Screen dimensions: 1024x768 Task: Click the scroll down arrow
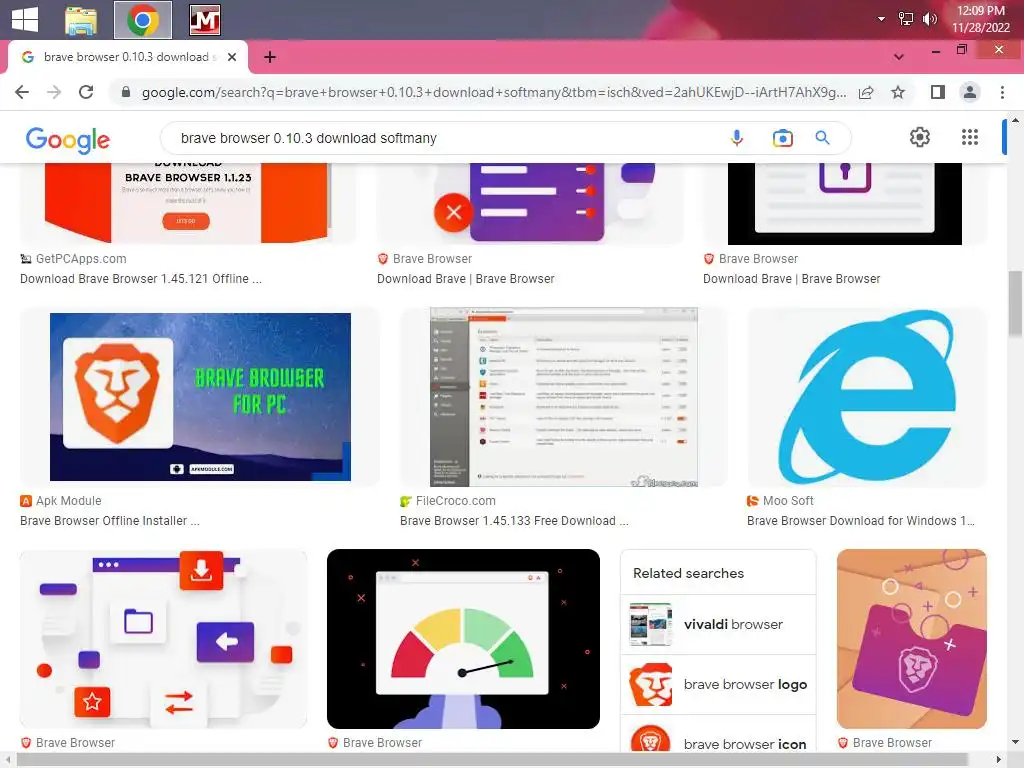coord(1015,743)
